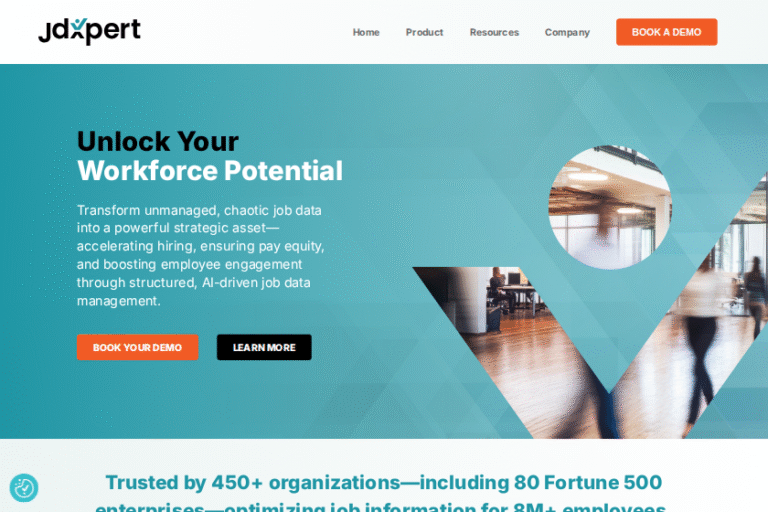
Task: Click the orange BOOK A DEMO button
Action: click(667, 32)
